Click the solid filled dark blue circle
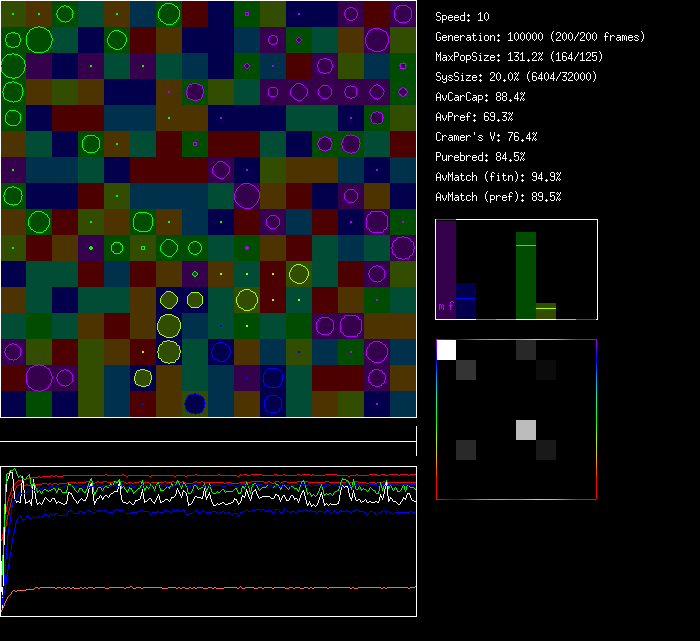The image size is (700, 641). click(x=195, y=403)
